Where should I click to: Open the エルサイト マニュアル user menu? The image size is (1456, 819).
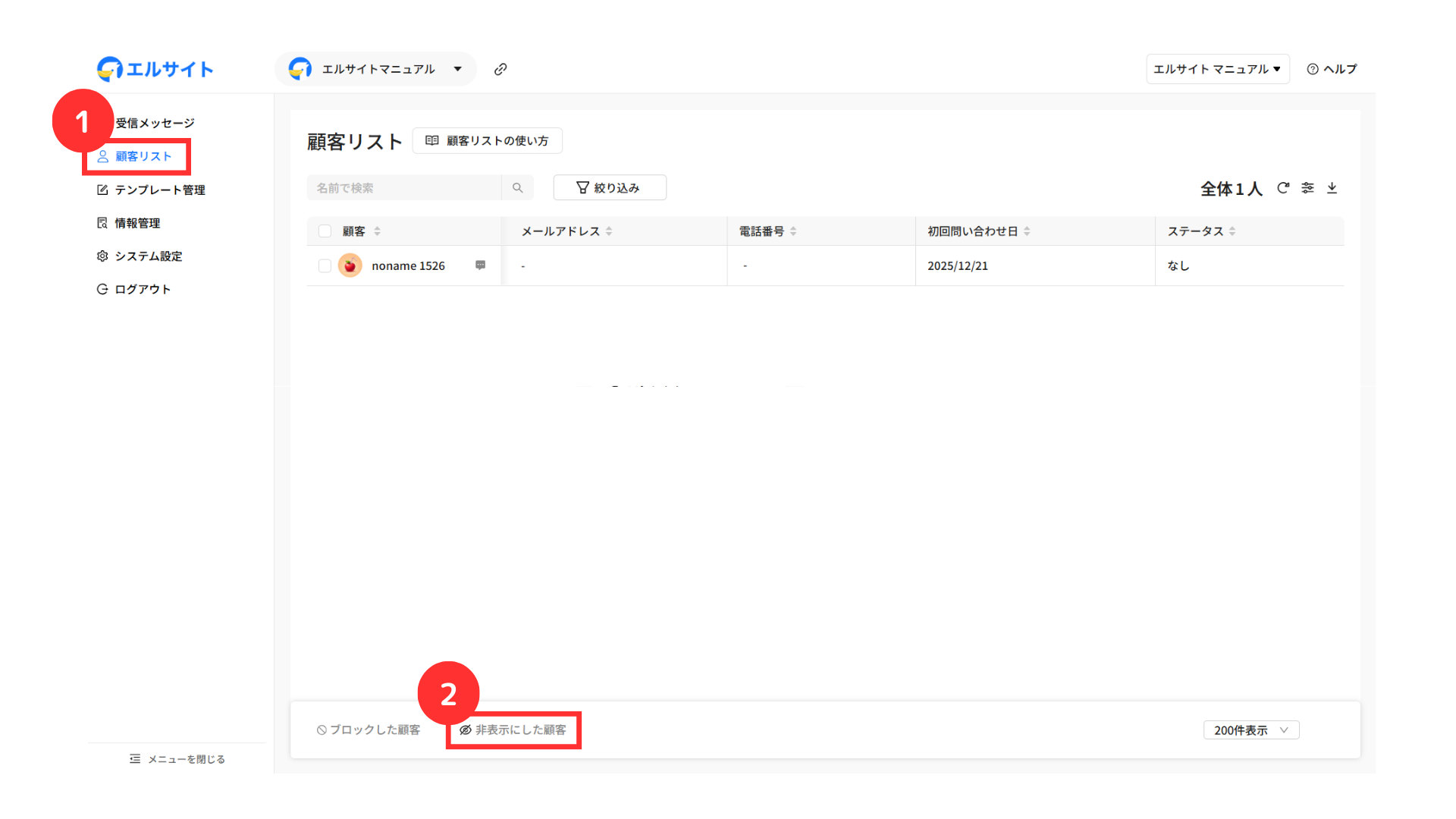click(1217, 69)
